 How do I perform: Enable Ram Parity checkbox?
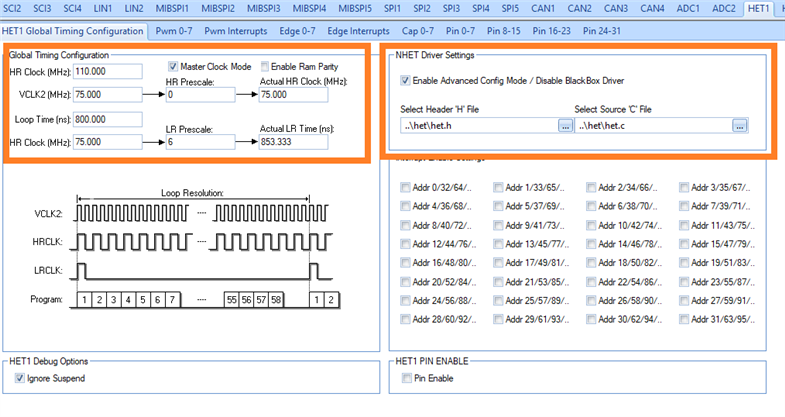[265, 66]
